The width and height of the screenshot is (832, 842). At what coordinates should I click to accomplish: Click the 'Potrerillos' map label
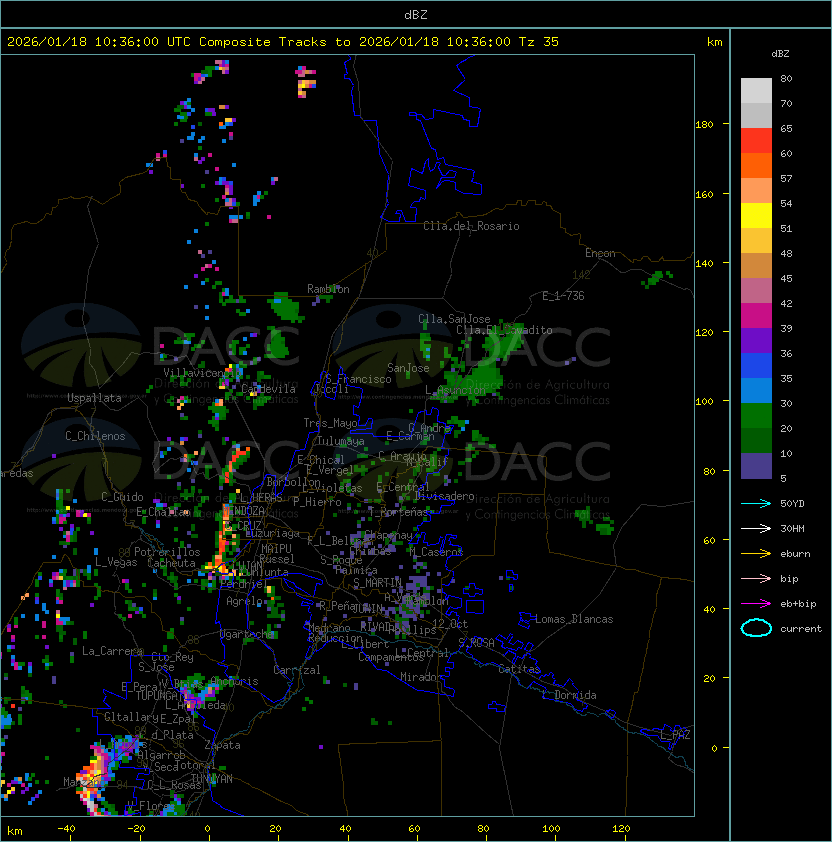click(167, 552)
